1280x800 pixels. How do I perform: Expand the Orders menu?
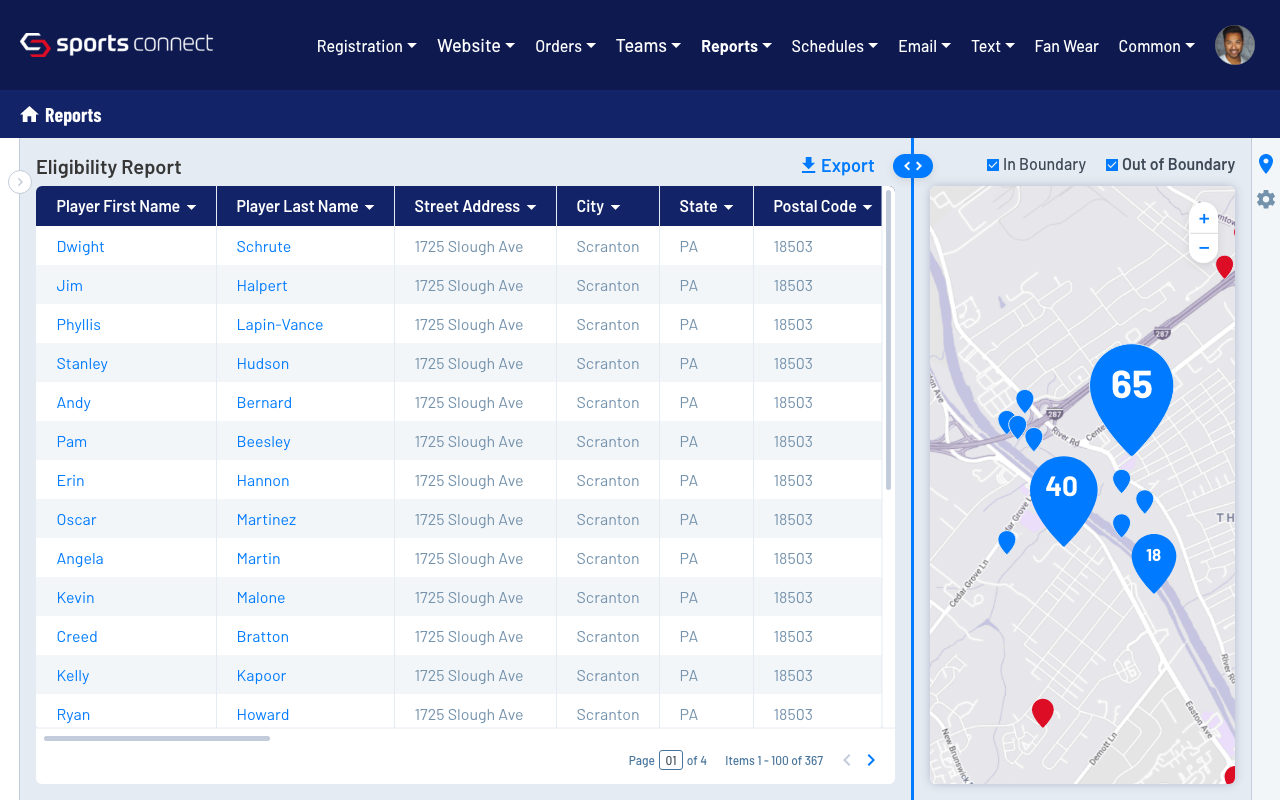pyautogui.click(x=565, y=46)
